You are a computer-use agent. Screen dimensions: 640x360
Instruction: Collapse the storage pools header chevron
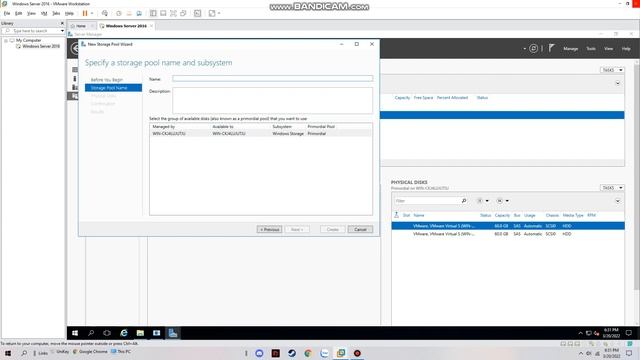click(x=618, y=83)
